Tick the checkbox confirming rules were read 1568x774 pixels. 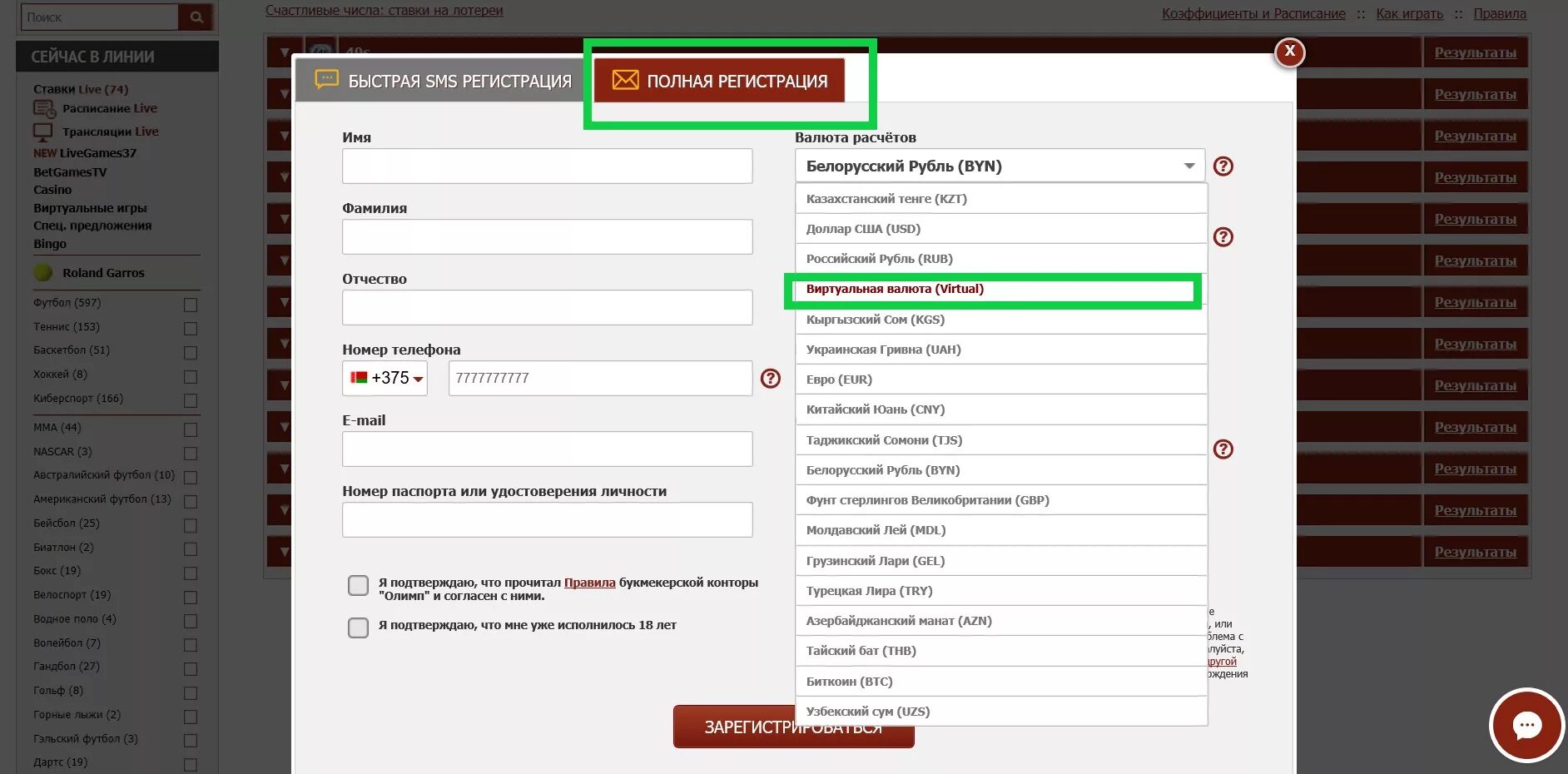pos(358,585)
